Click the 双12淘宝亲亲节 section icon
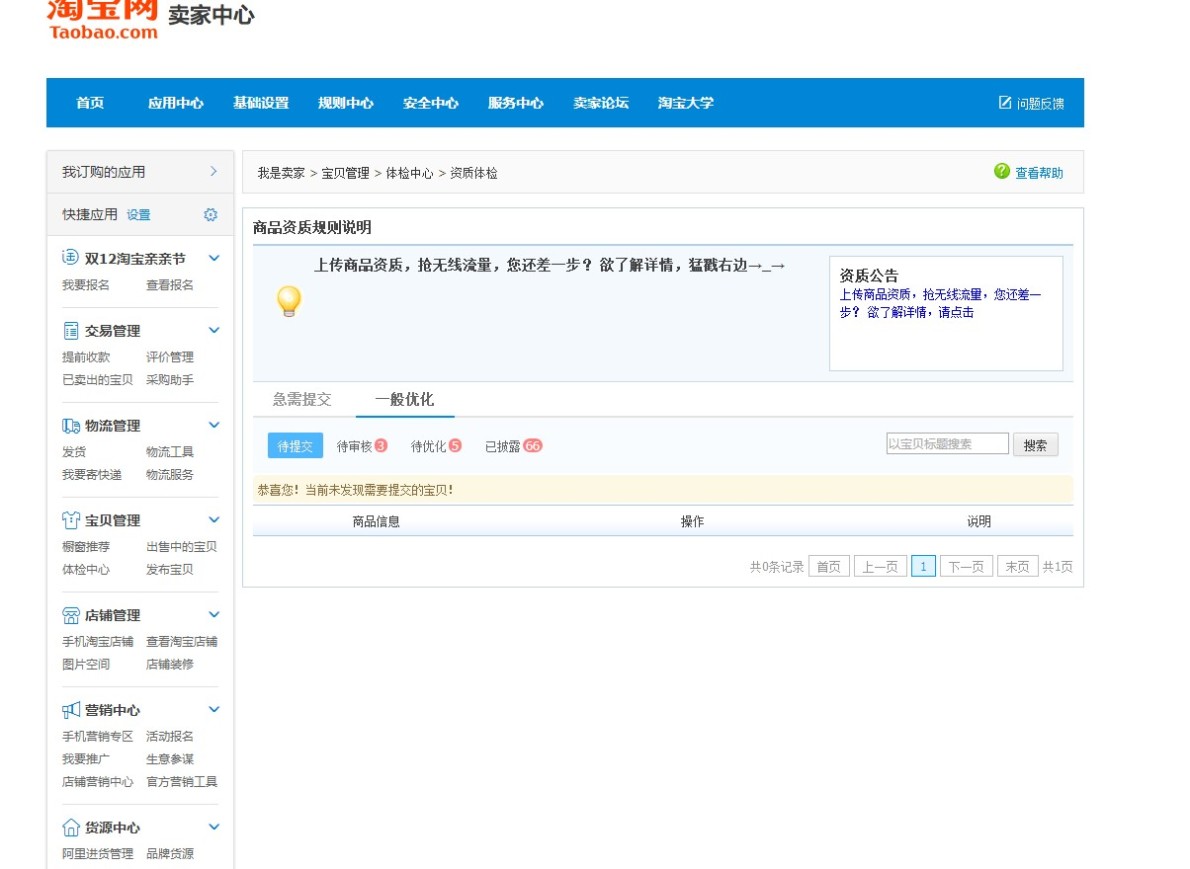This screenshot has width=1190, height=869. pyautogui.click(x=70, y=257)
